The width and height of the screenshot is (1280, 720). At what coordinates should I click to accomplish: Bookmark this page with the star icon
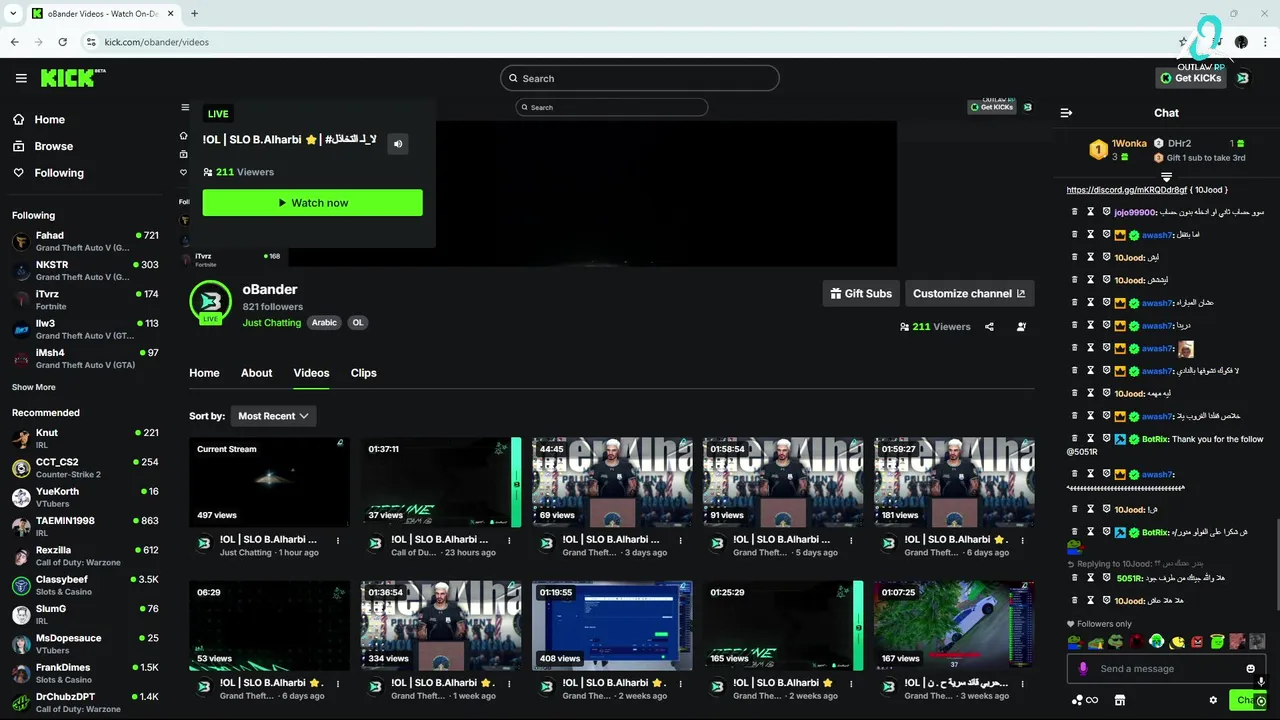pyautogui.click(x=1183, y=42)
